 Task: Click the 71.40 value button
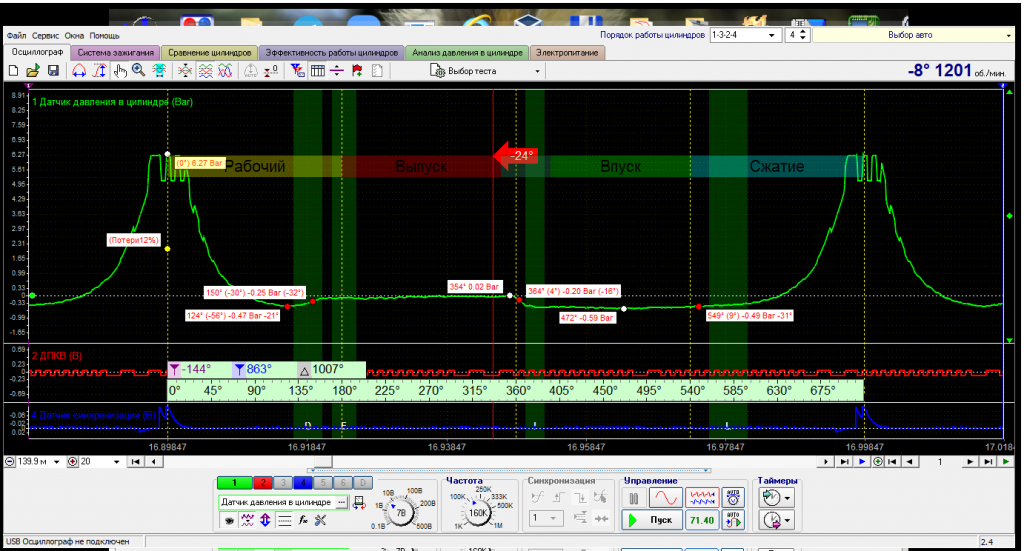(702, 520)
